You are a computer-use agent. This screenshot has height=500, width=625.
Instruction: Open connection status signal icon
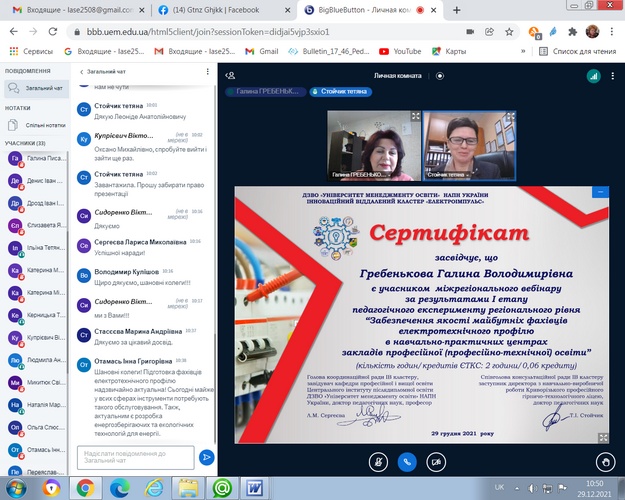pos(594,76)
